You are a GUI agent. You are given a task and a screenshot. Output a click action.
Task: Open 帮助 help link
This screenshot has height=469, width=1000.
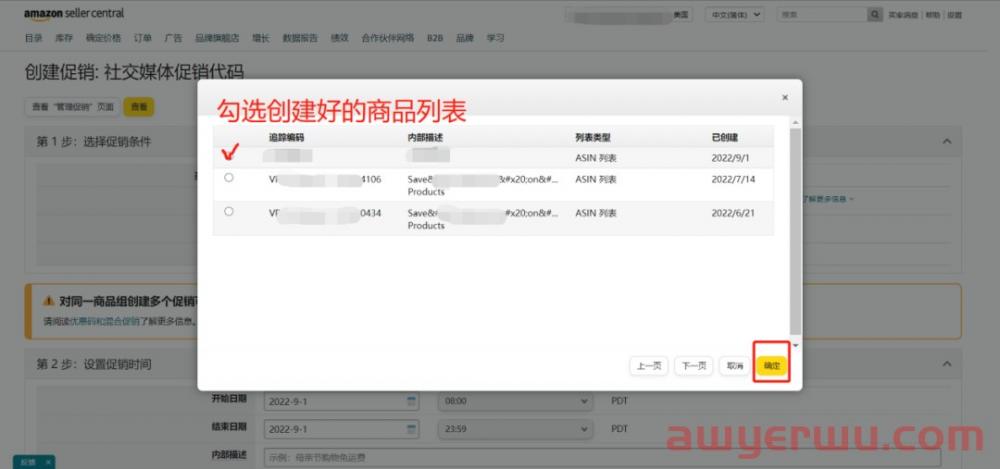(x=932, y=15)
